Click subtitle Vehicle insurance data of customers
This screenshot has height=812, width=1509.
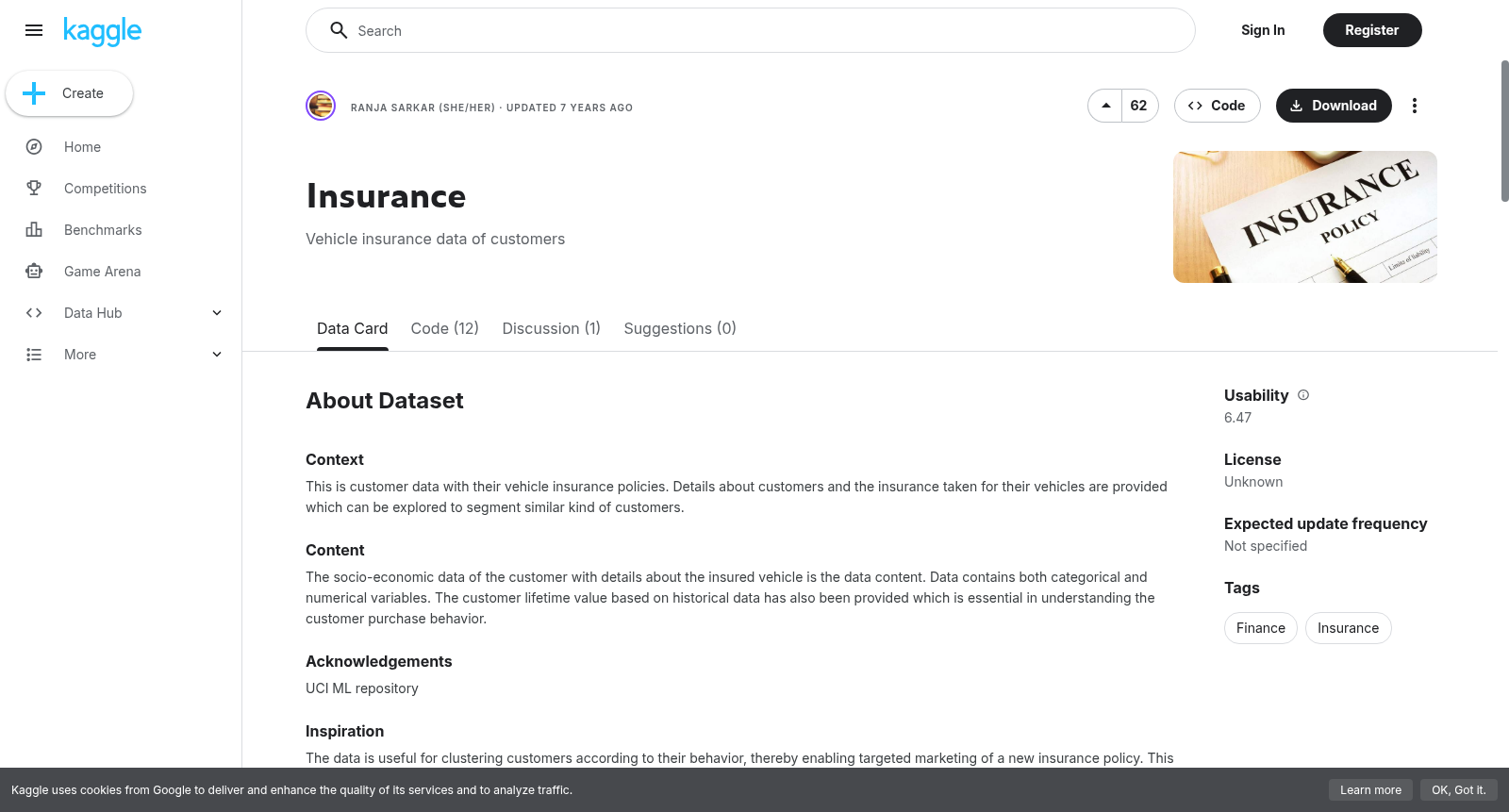pyautogui.click(x=436, y=240)
